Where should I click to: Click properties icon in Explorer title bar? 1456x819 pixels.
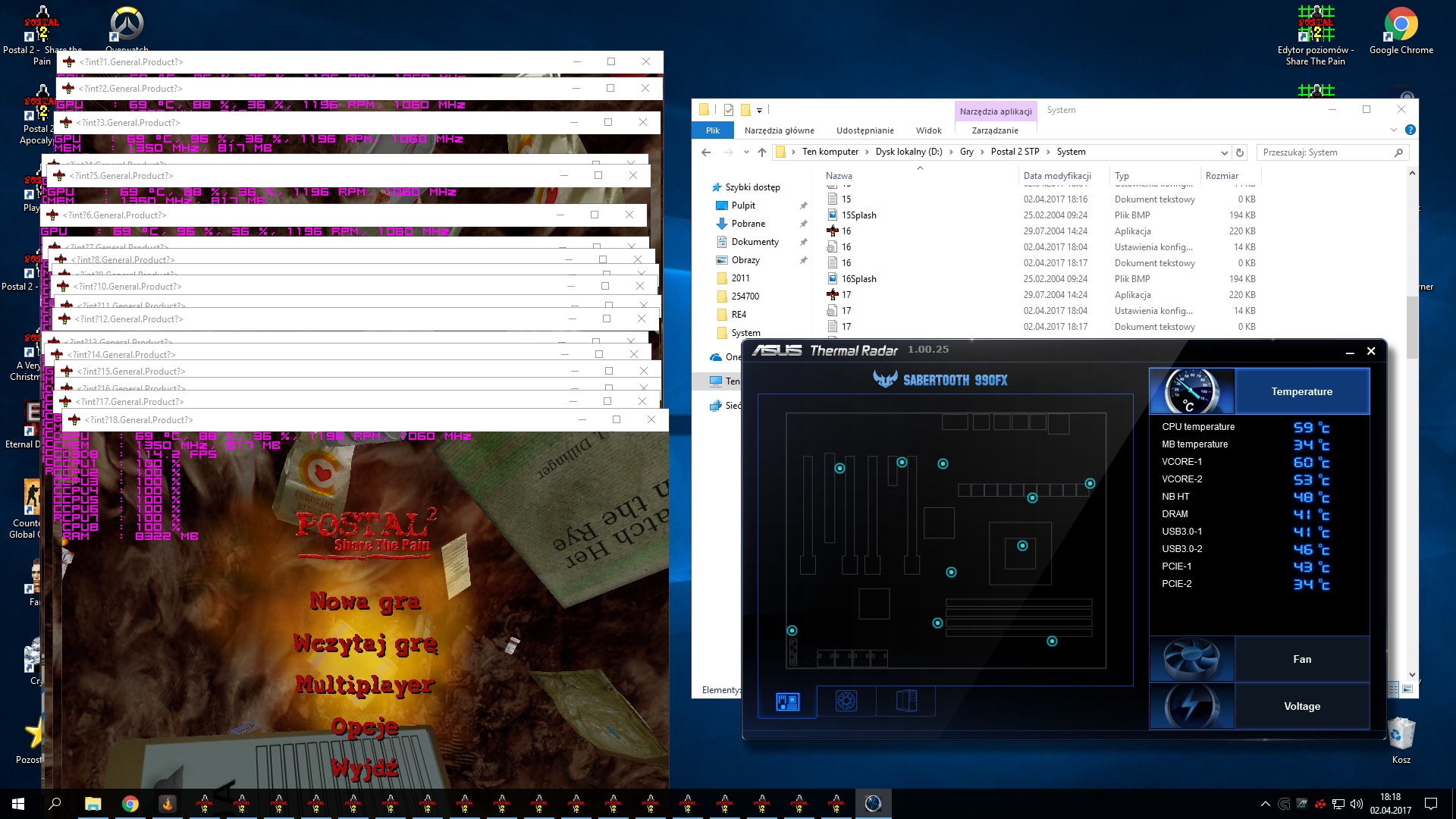[x=728, y=110]
